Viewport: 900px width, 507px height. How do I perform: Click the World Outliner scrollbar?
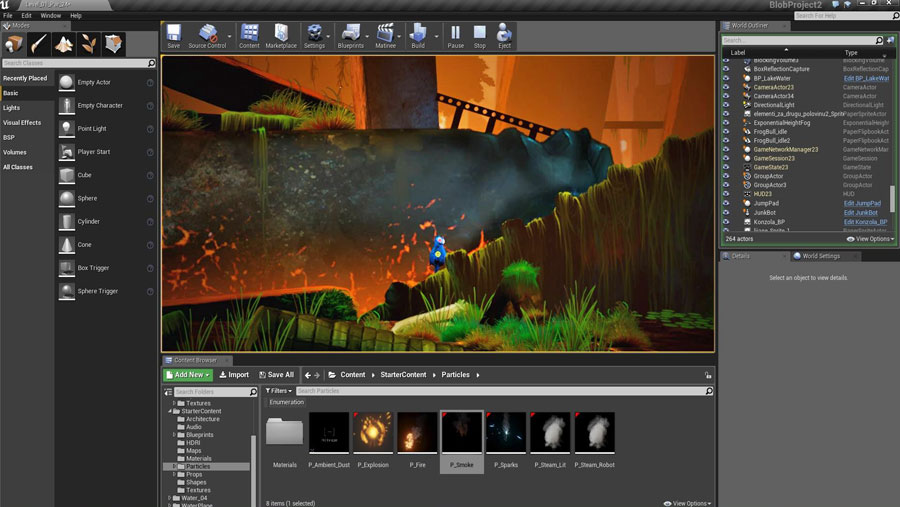point(892,198)
